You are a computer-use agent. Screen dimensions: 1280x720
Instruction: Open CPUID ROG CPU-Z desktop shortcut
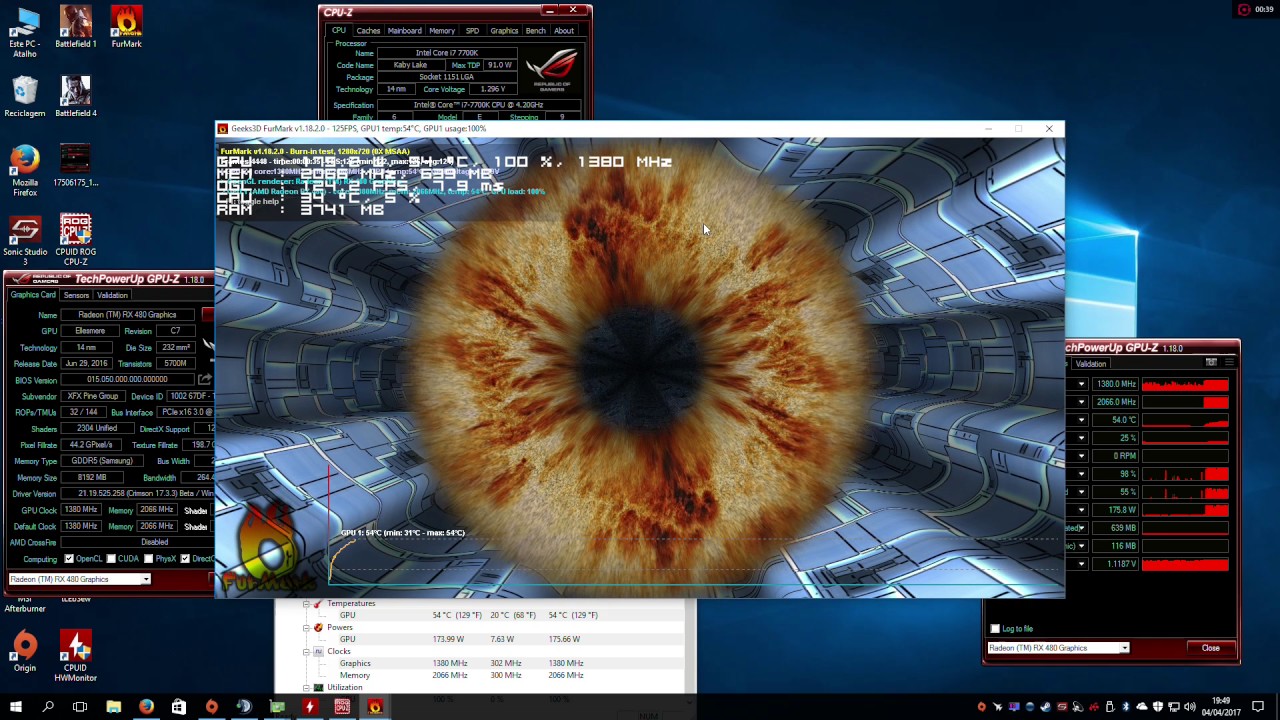[x=76, y=241]
